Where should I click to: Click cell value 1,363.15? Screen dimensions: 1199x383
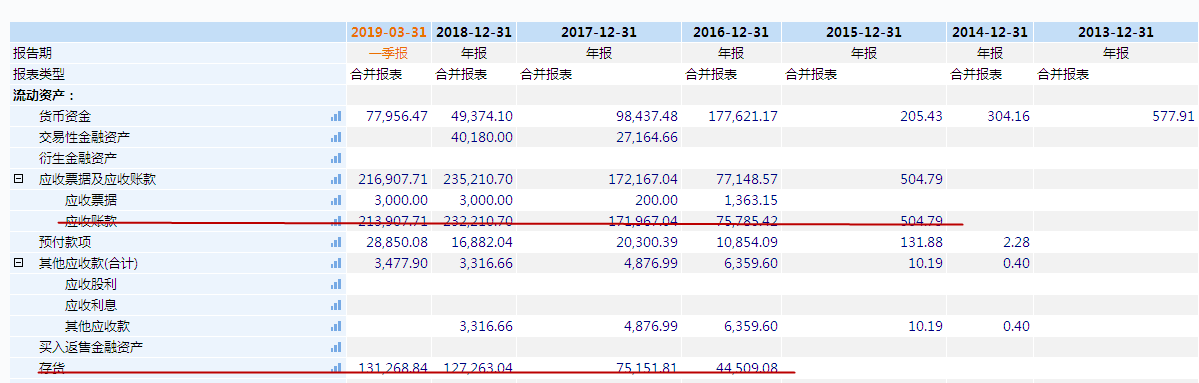pyautogui.click(x=752, y=200)
